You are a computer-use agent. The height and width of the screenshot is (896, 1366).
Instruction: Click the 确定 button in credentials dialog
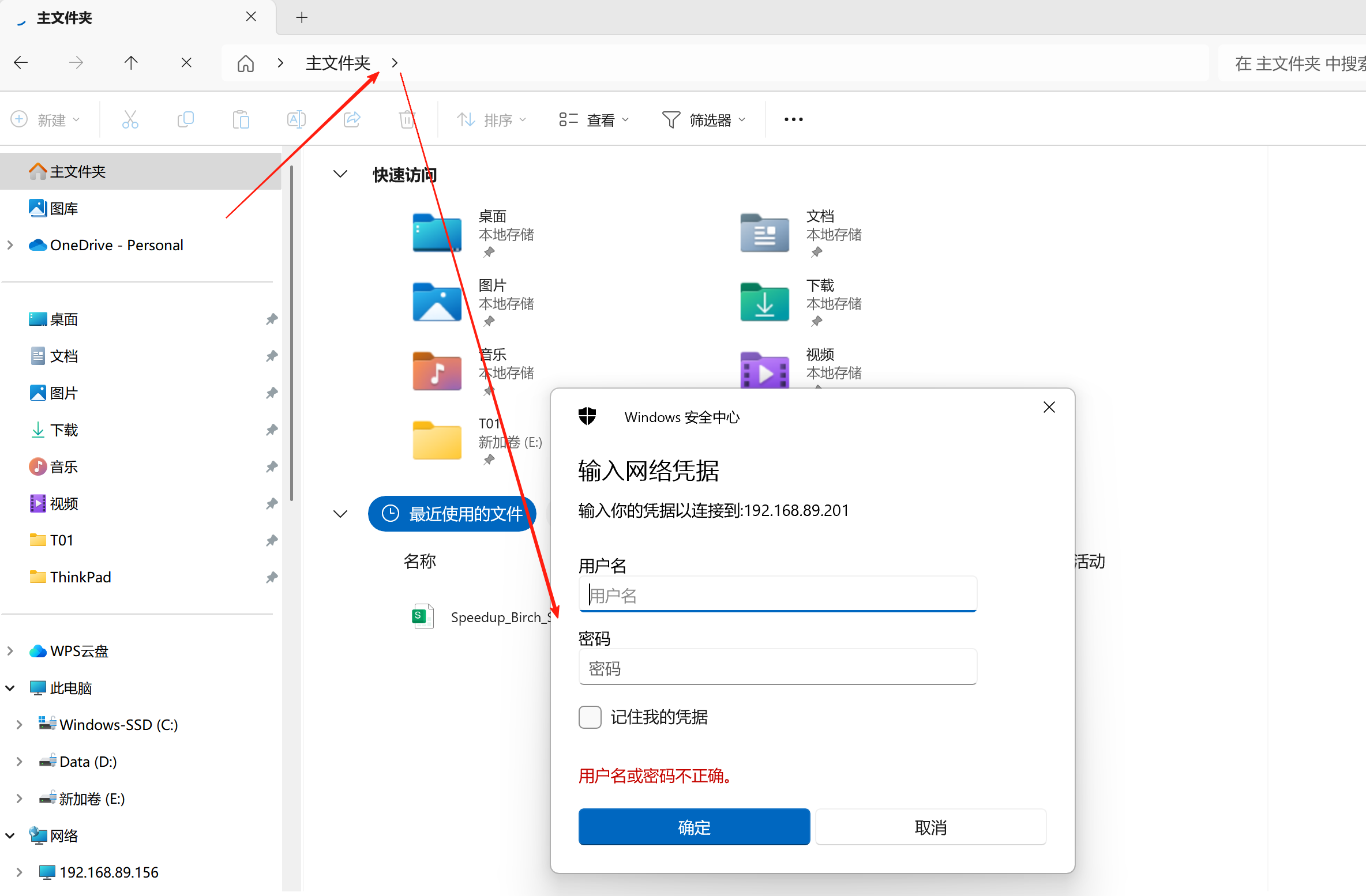click(694, 827)
